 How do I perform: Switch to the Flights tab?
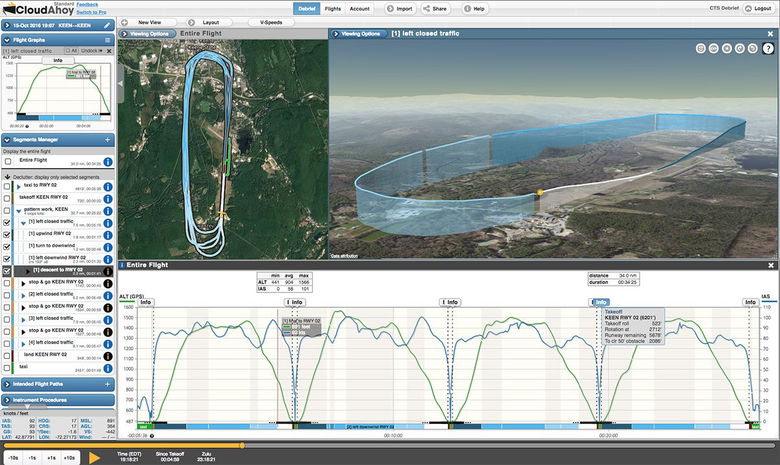[333, 8]
